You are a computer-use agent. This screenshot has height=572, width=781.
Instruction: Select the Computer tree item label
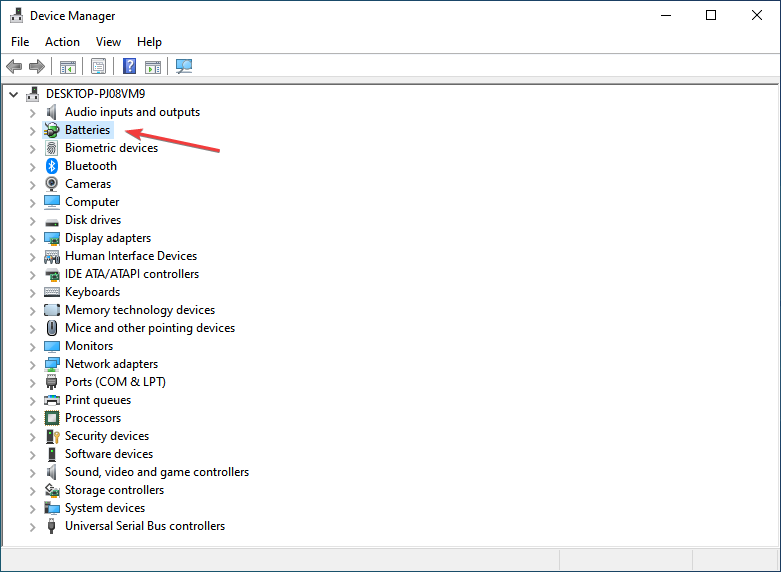click(x=92, y=202)
